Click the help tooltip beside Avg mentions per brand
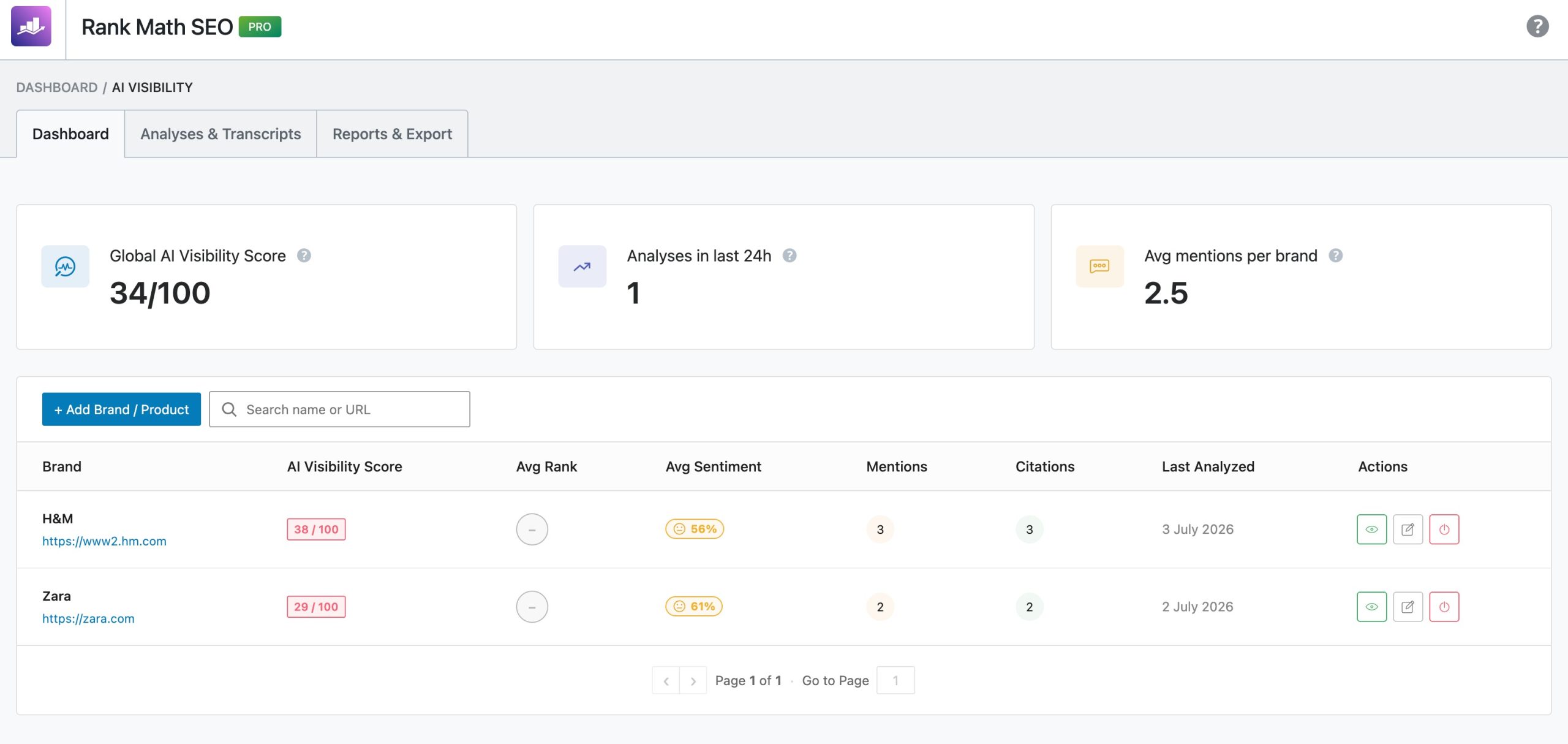 1336,256
